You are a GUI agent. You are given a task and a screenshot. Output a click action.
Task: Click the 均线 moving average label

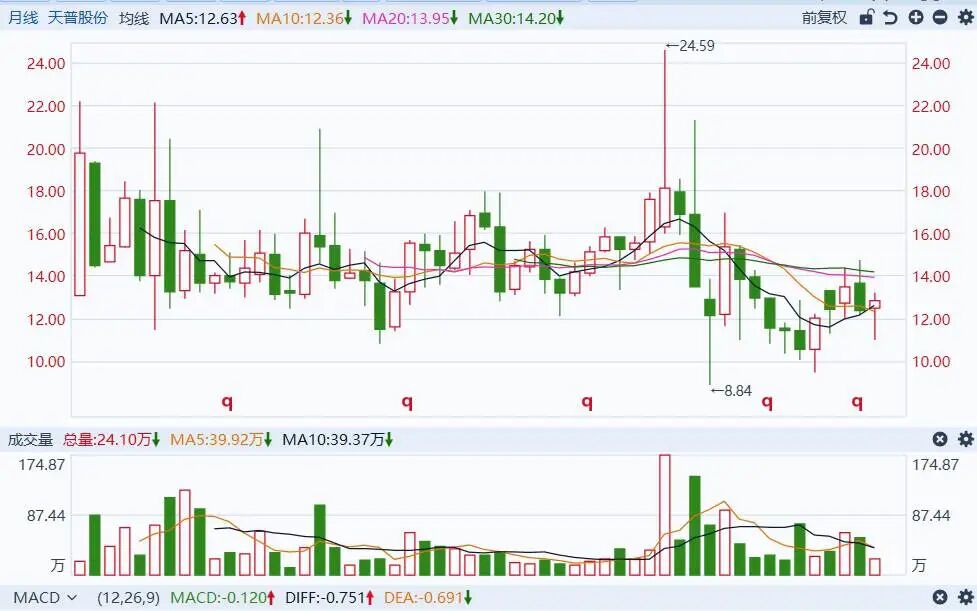coord(133,18)
